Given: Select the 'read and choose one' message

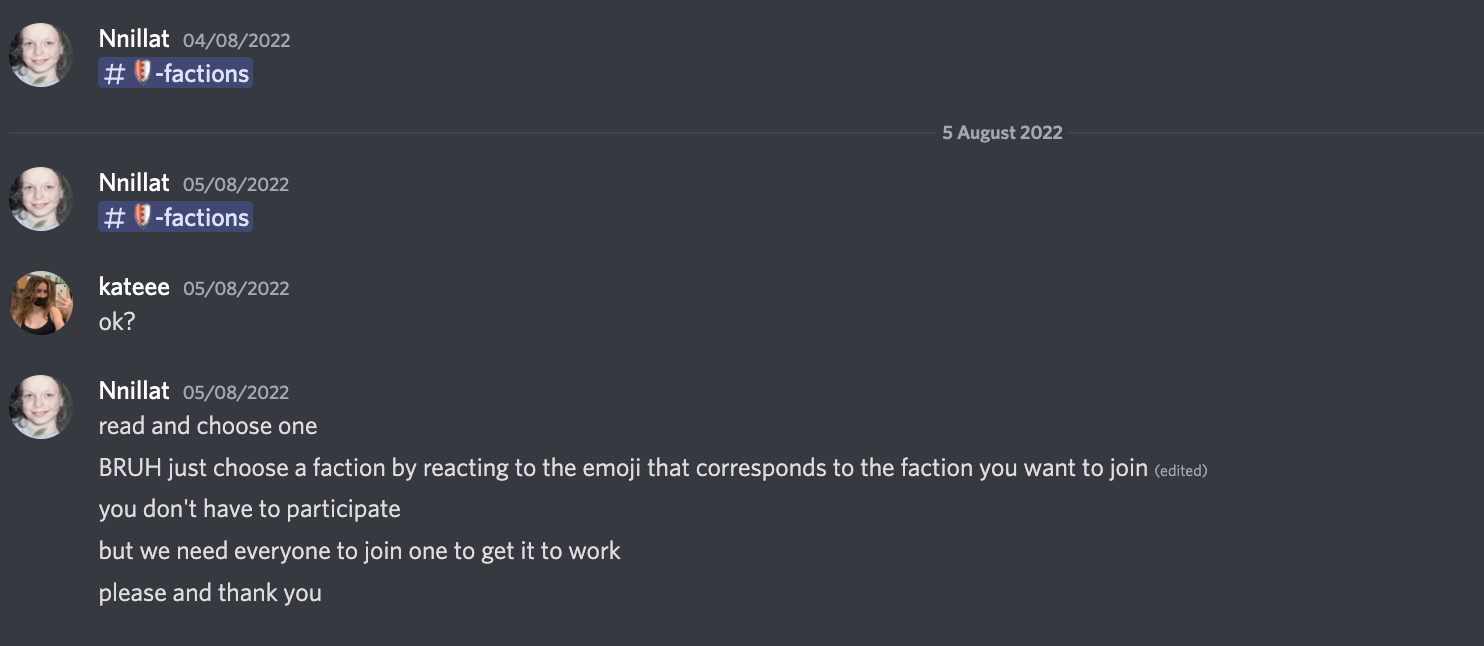Looking at the screenshot, I should tap(208, 426).
